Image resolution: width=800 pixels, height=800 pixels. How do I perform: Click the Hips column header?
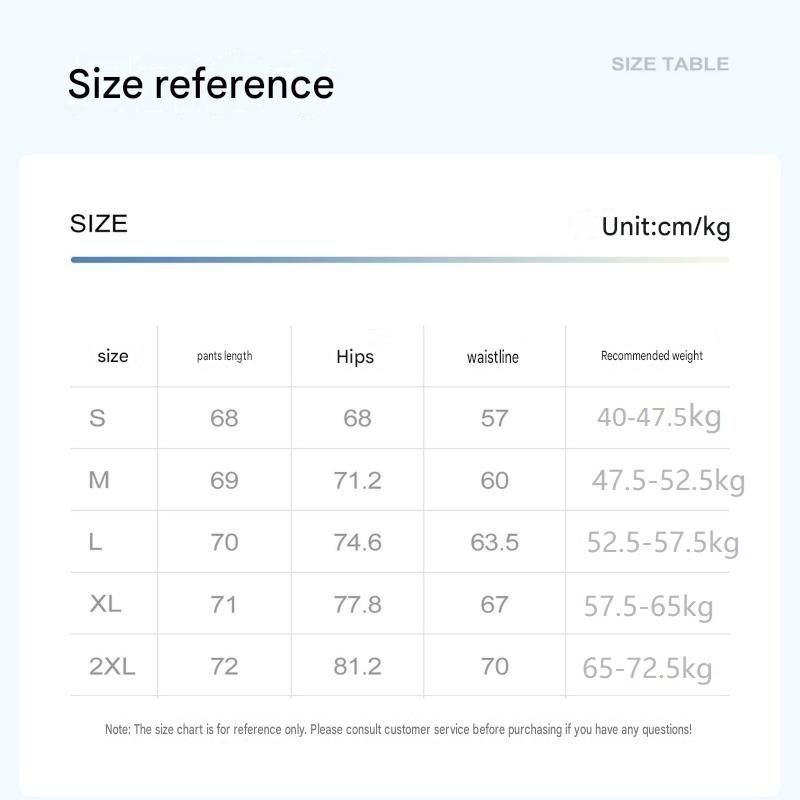point(355,357)
